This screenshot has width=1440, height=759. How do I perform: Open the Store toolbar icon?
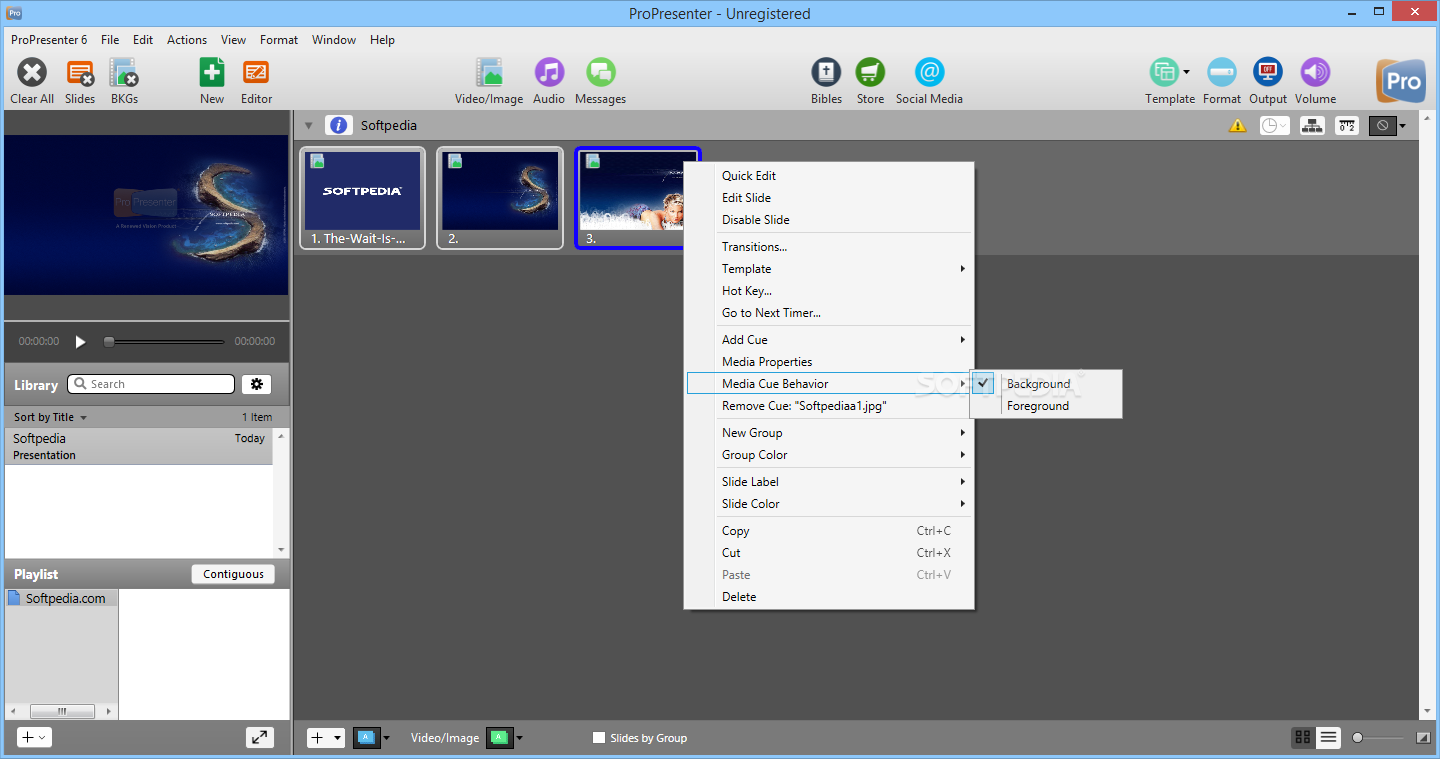pyautogui.click(x=870, y=73)
